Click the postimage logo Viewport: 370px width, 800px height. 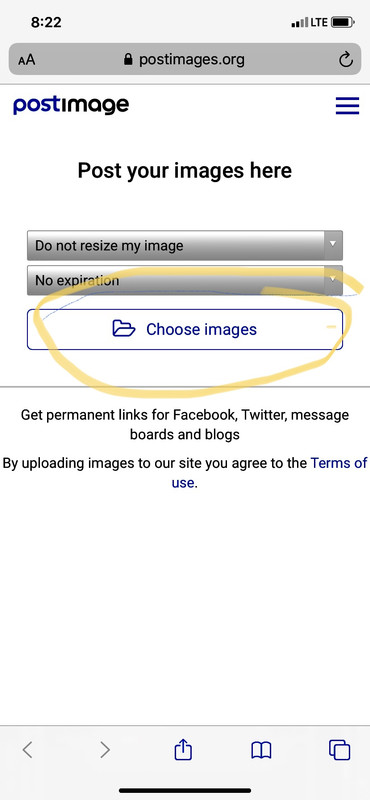click(x=71, y=106)
